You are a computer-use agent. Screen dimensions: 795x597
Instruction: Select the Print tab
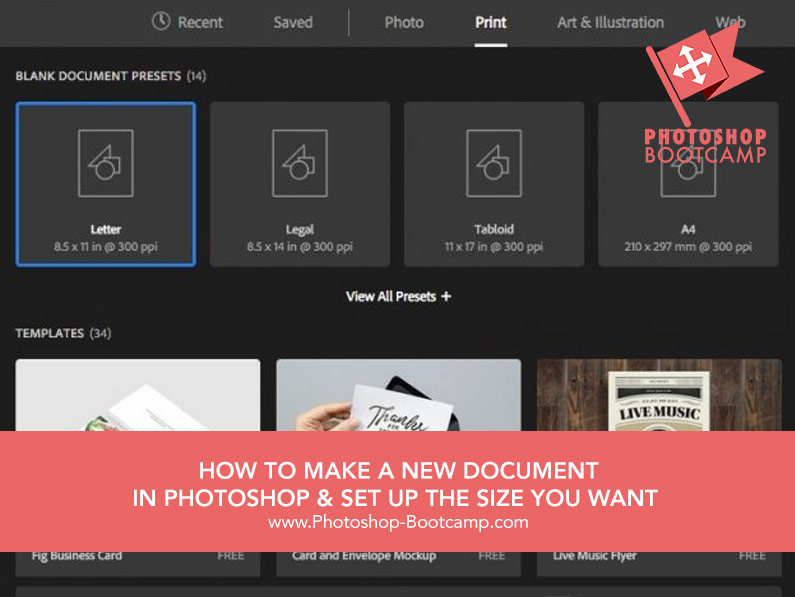point(491,22)
